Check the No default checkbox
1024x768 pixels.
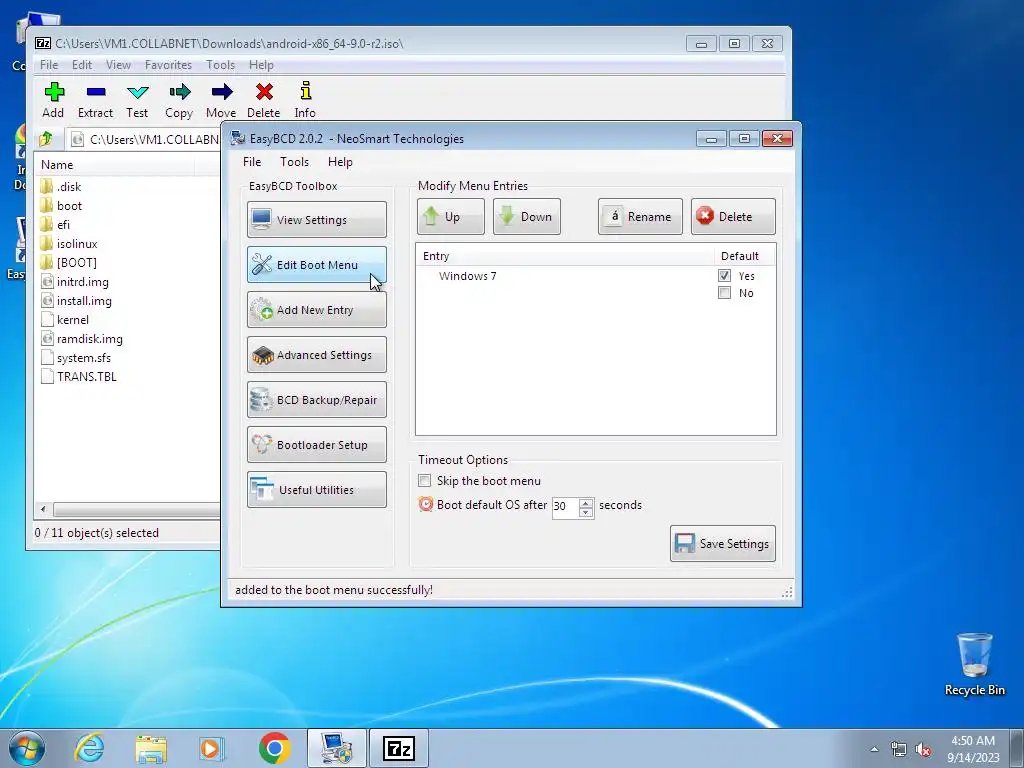pos(724,293)
